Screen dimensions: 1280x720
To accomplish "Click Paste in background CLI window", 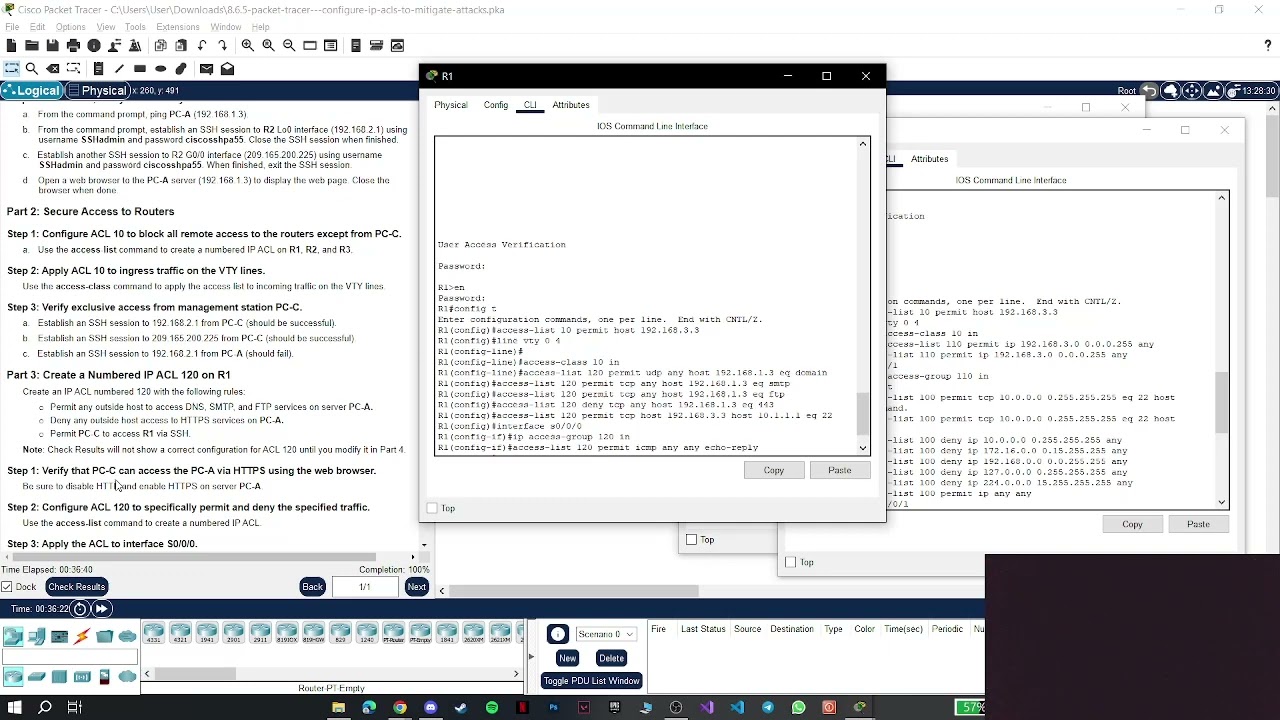I will coord(1198,524).
